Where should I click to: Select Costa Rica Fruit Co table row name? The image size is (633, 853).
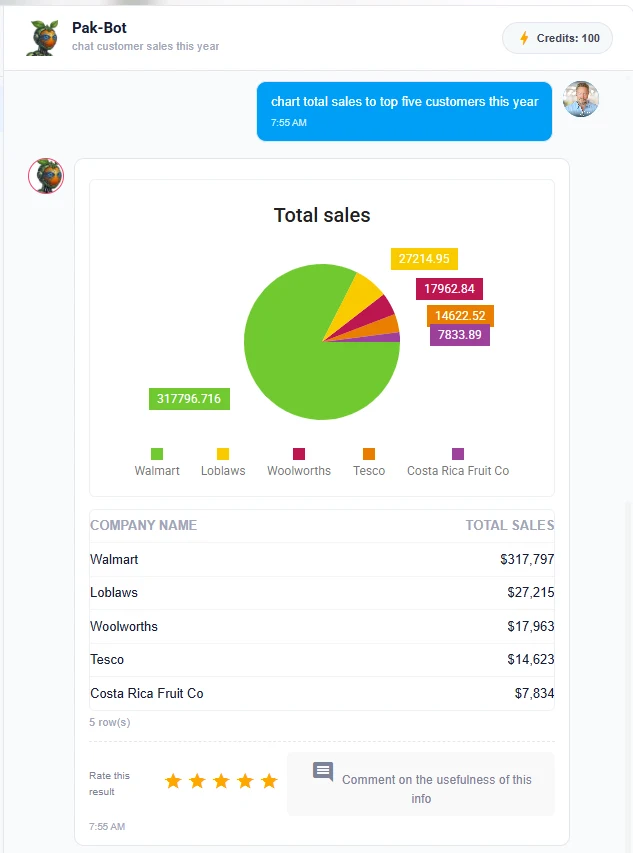point(147,693)
